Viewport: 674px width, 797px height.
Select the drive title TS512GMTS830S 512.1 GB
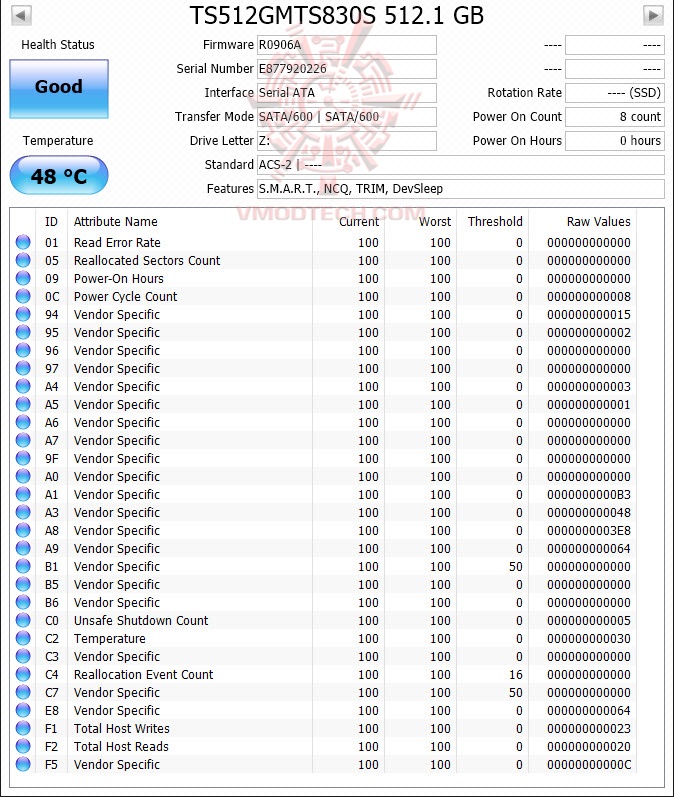pyautogui.click(x=336, y=15)
